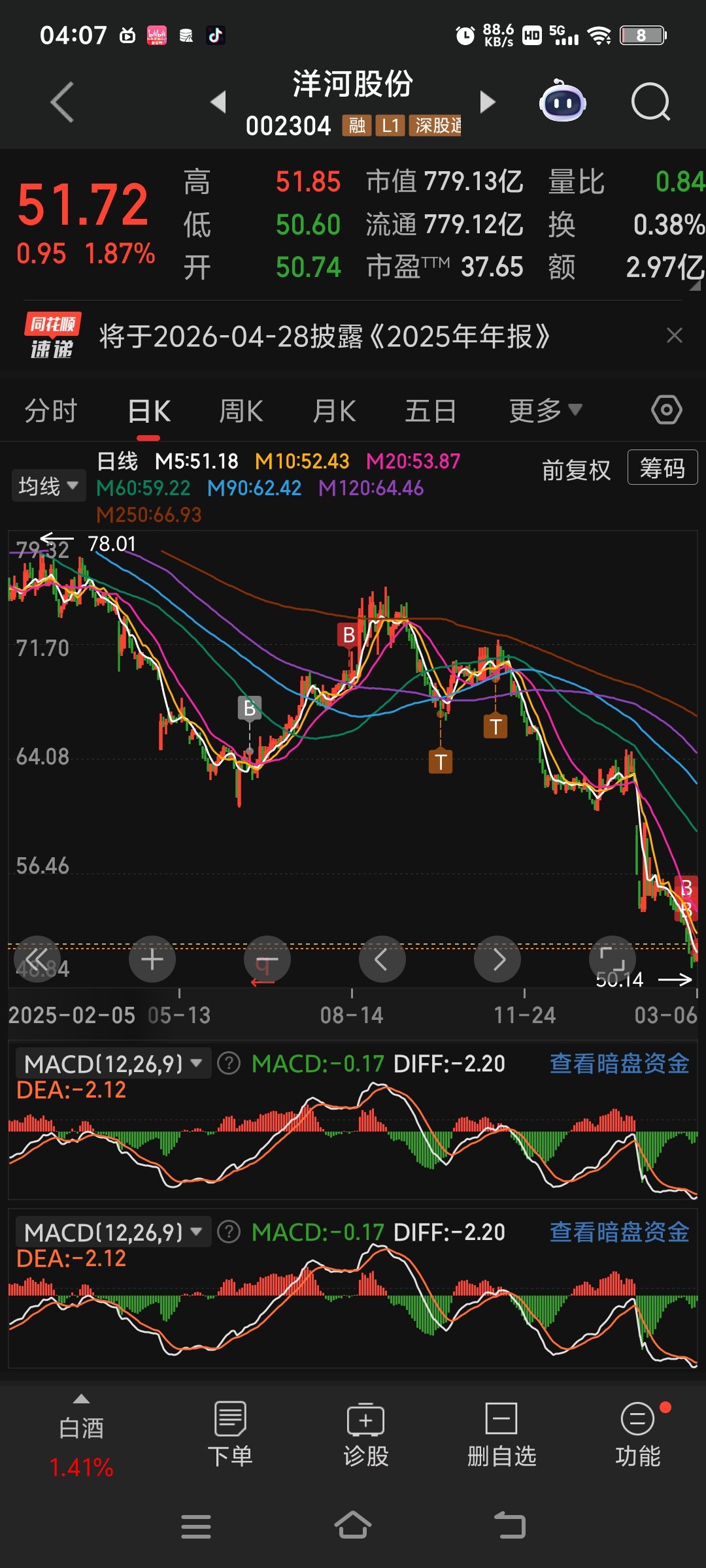Viewport: 706px width, 1568px height.
Task: Go to Android home screen
Action: click(x=353, y=1526)
